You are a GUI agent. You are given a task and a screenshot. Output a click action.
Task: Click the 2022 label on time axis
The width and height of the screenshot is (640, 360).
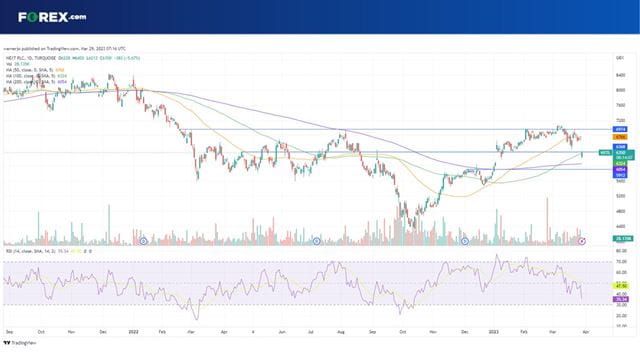coord(133,332)
